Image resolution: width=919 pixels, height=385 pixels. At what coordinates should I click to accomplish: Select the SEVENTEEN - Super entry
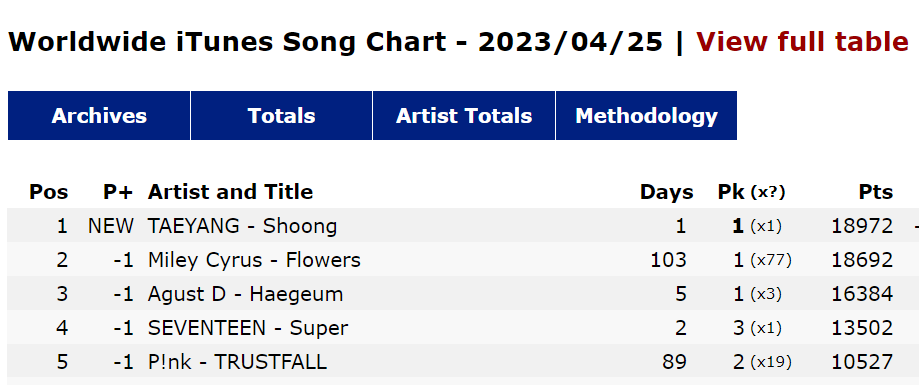[x=463, y=328]
